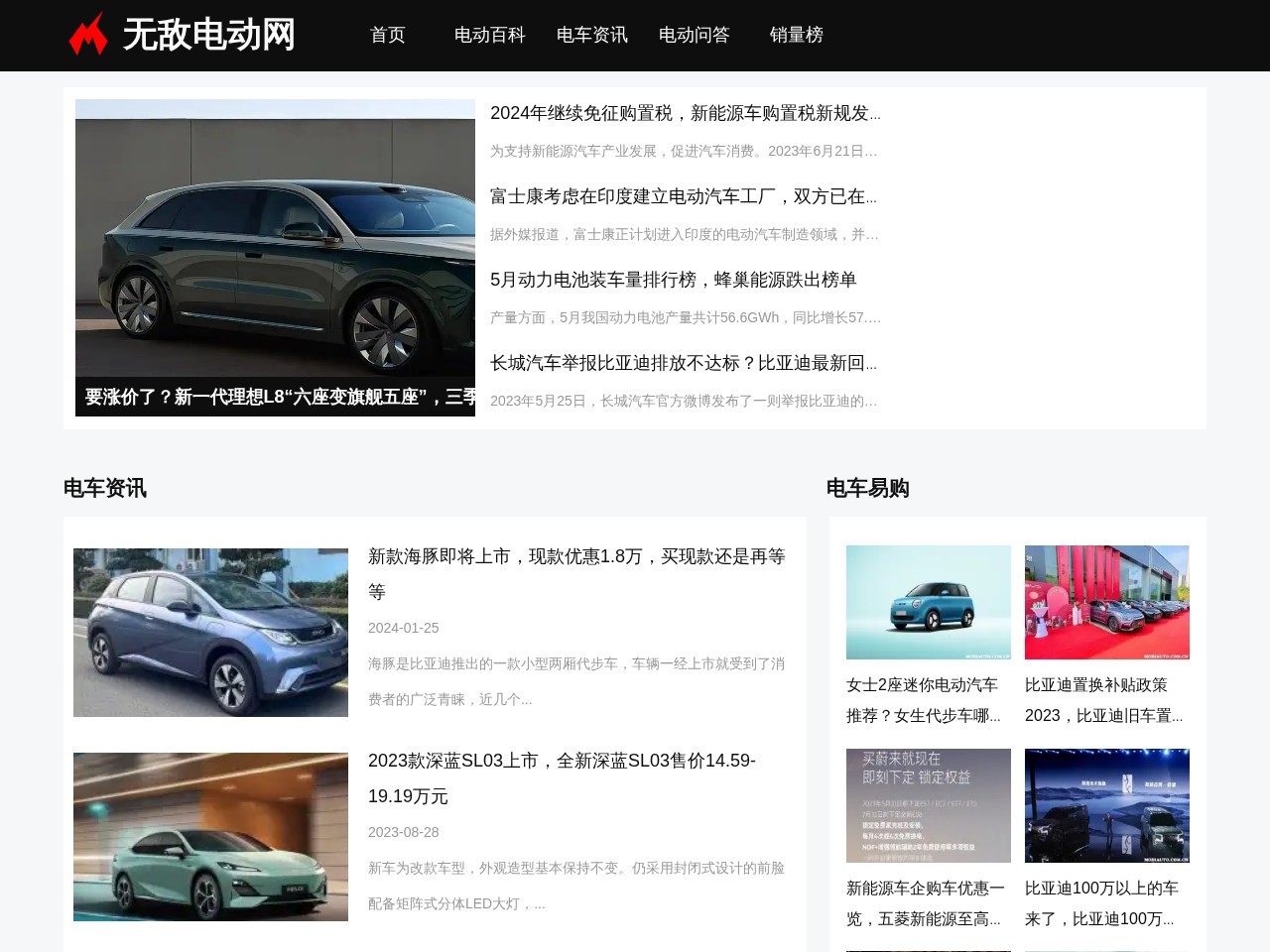This screenshot has height=952, width=1270.
Task: Open link 女士2座迷你电动汽车推荐
Action: click(924, 700)
